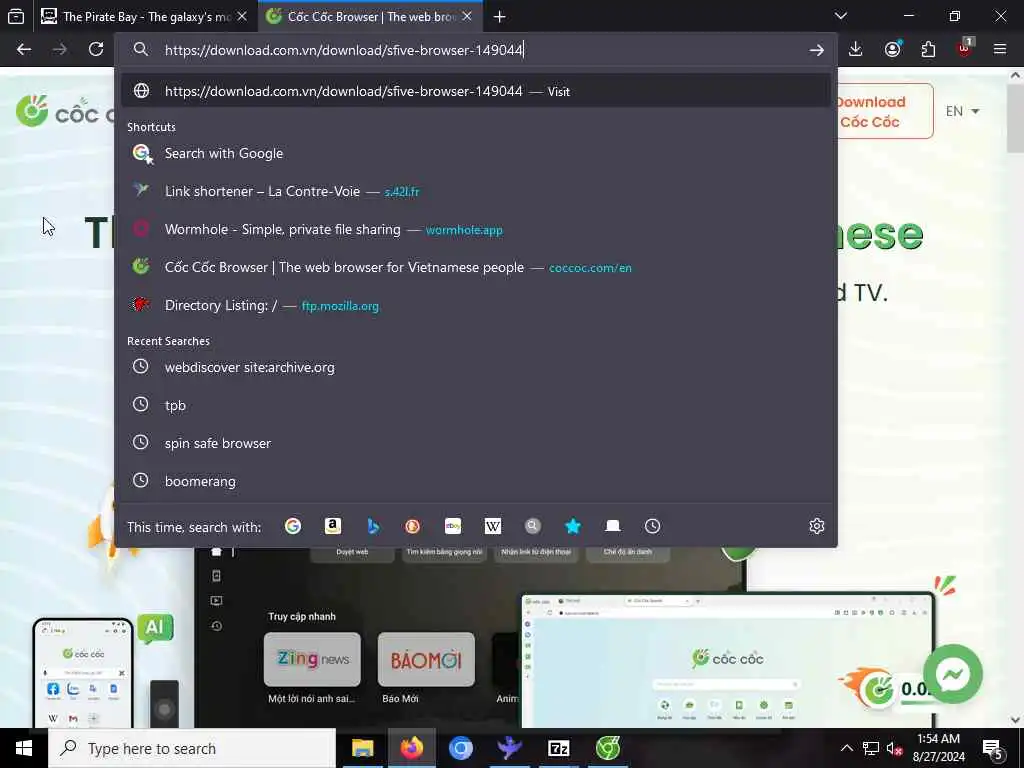Click the Zing news quick-access thumbnail
Viewport: 1024px width, 768px height.
click(312, 659)
